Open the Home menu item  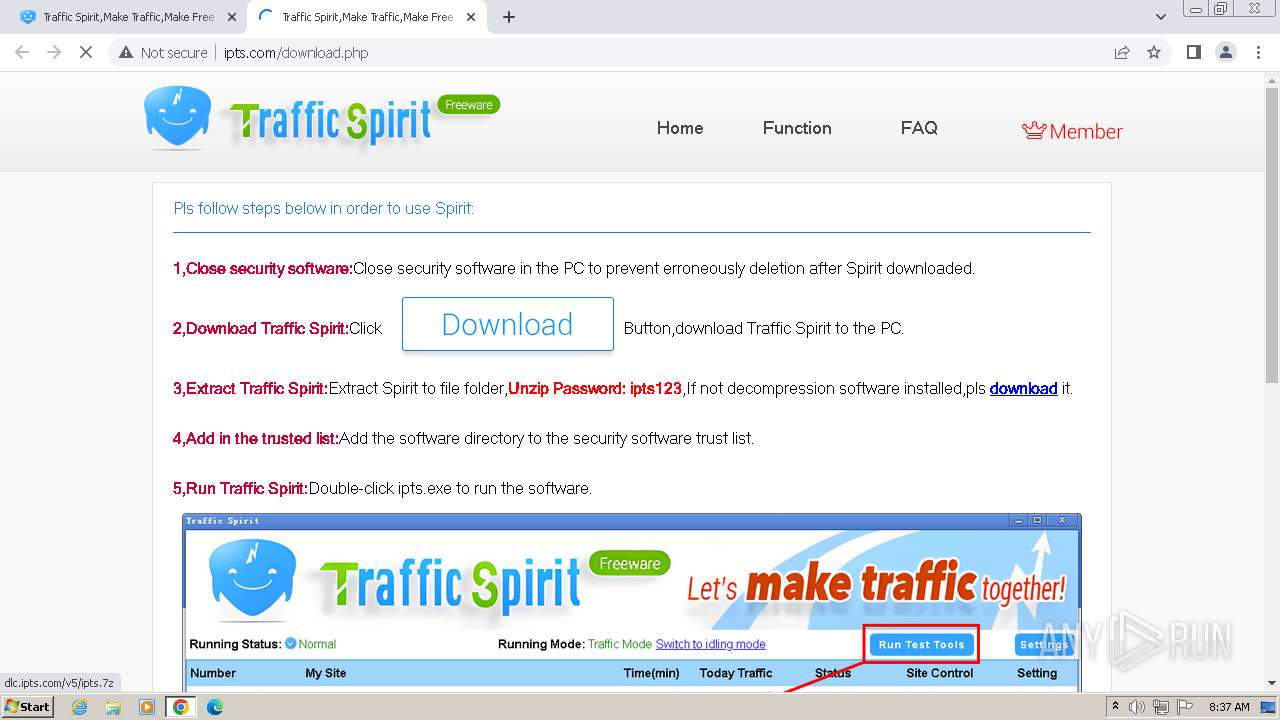[680, 128]
